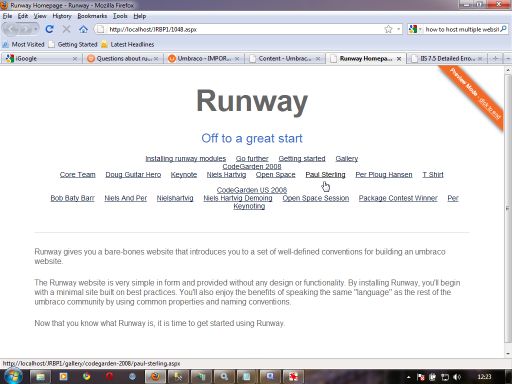Go to the Firefox home page icon
This screenshot has width=512, height=384.
[x=83, y=29]
